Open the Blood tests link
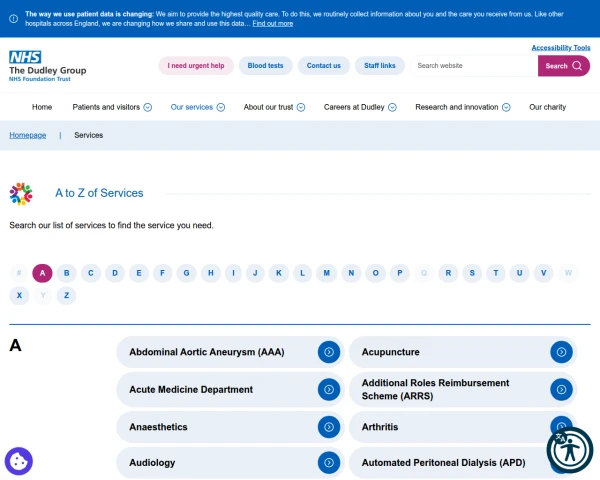 click(x=265, y=66)
